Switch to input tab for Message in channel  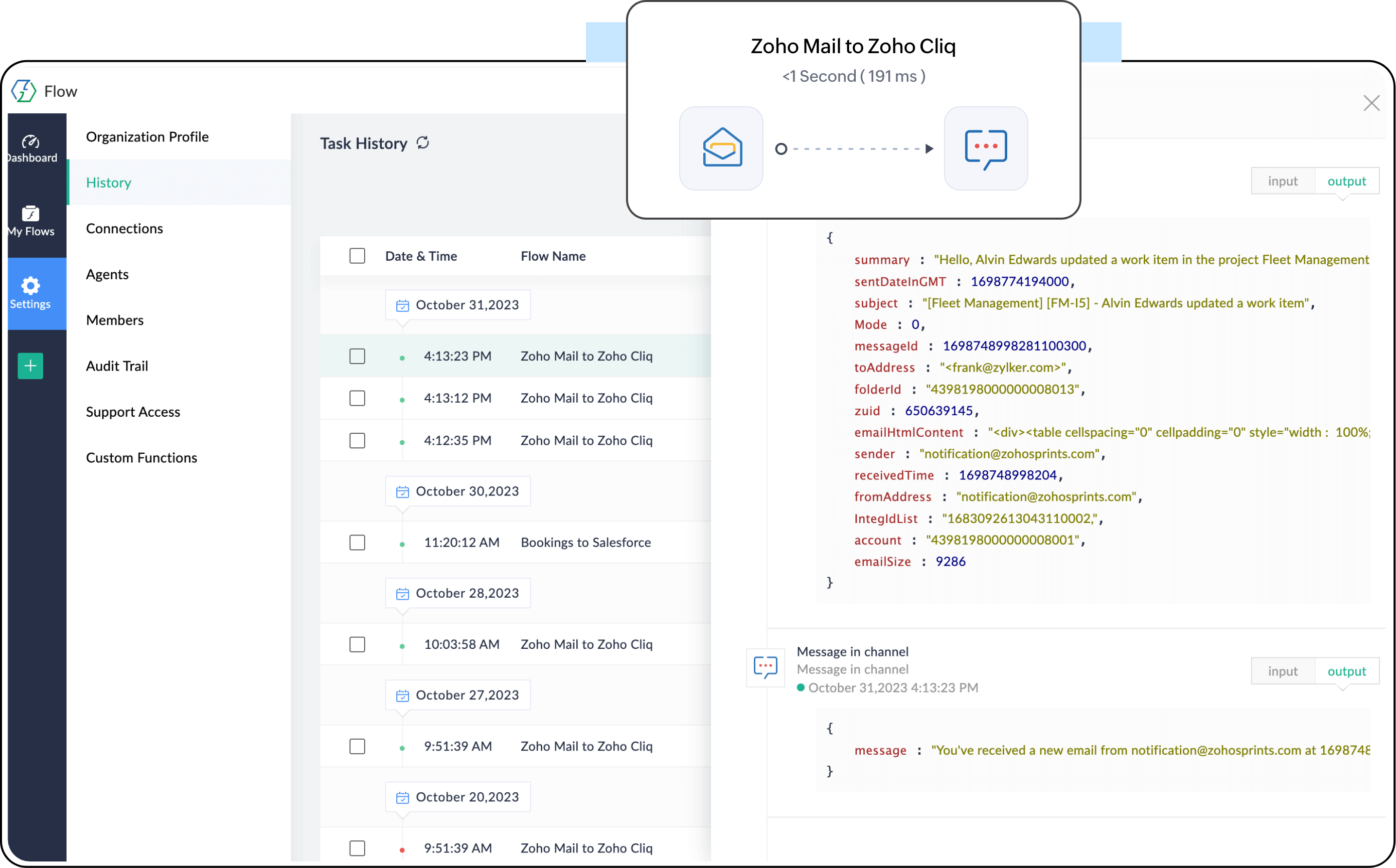pos(1282,671)
